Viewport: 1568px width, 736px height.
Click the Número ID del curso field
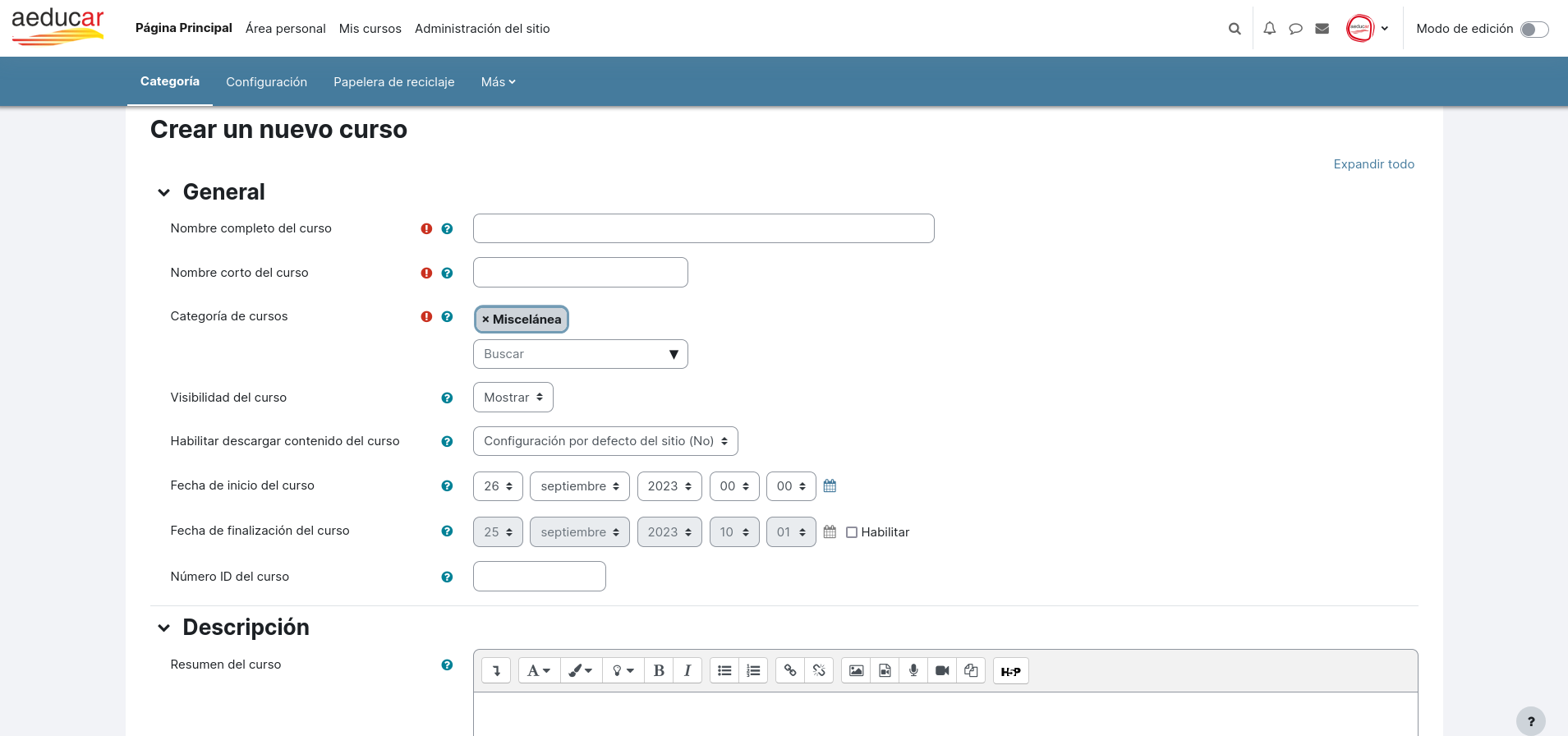[540, 577]
